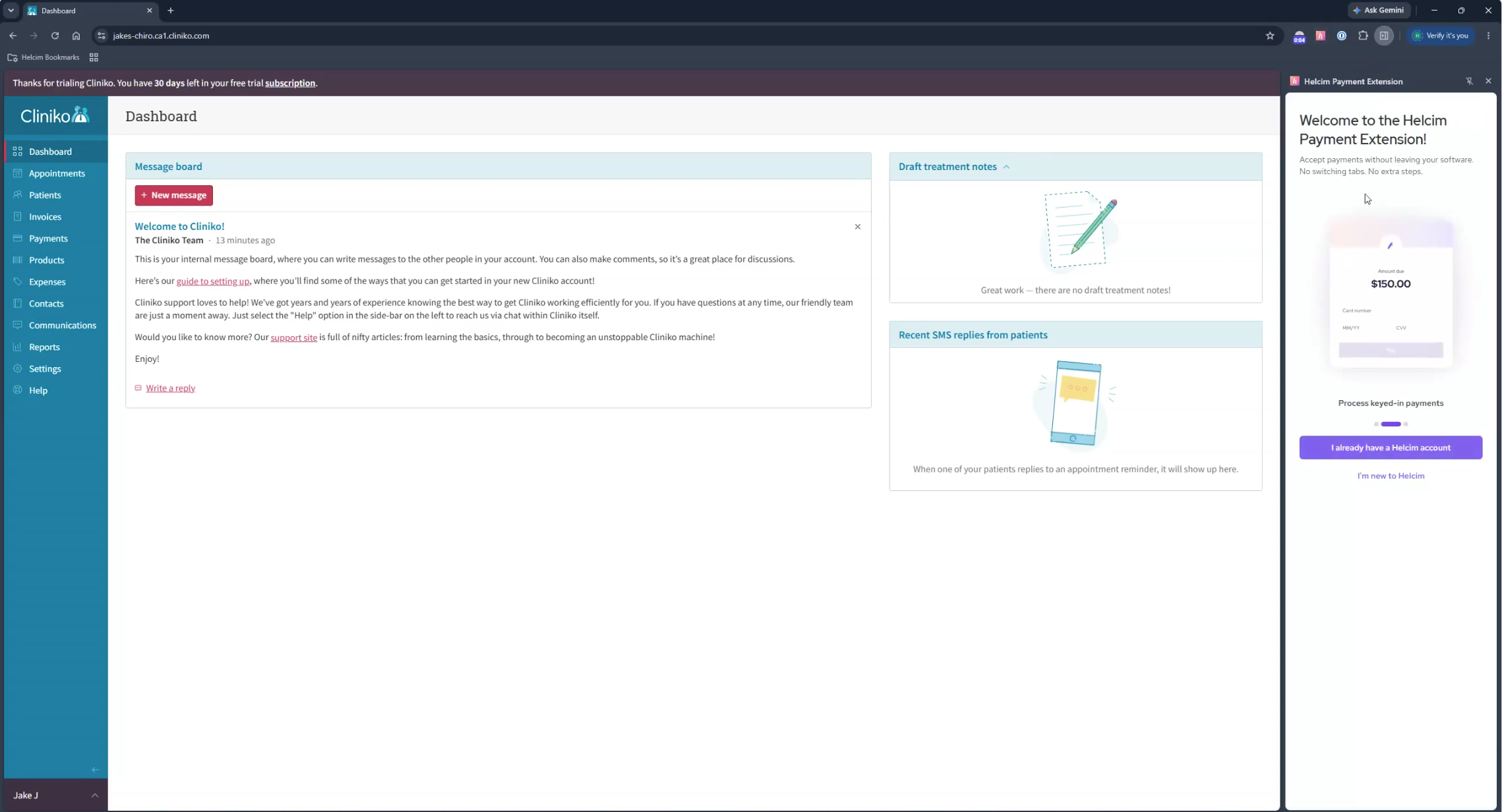Click Write a reply link
Image resolution: width=1502 pixels, height=812 pixels.
(171, 388)
